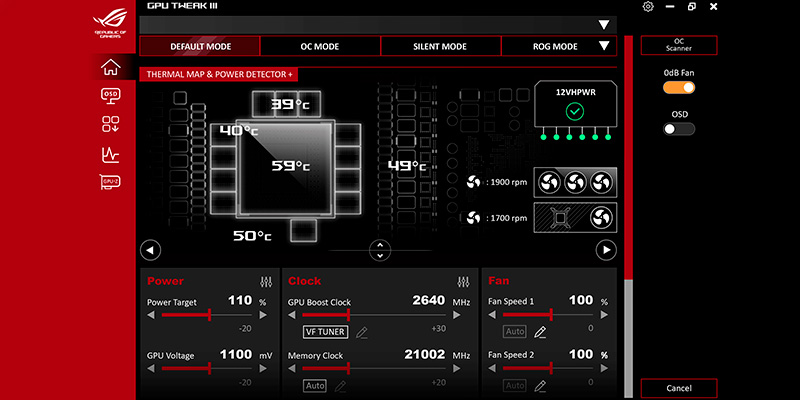Go to next thermal map view
The width and height of the screenshot is (800, 400).
click(606, 250)
